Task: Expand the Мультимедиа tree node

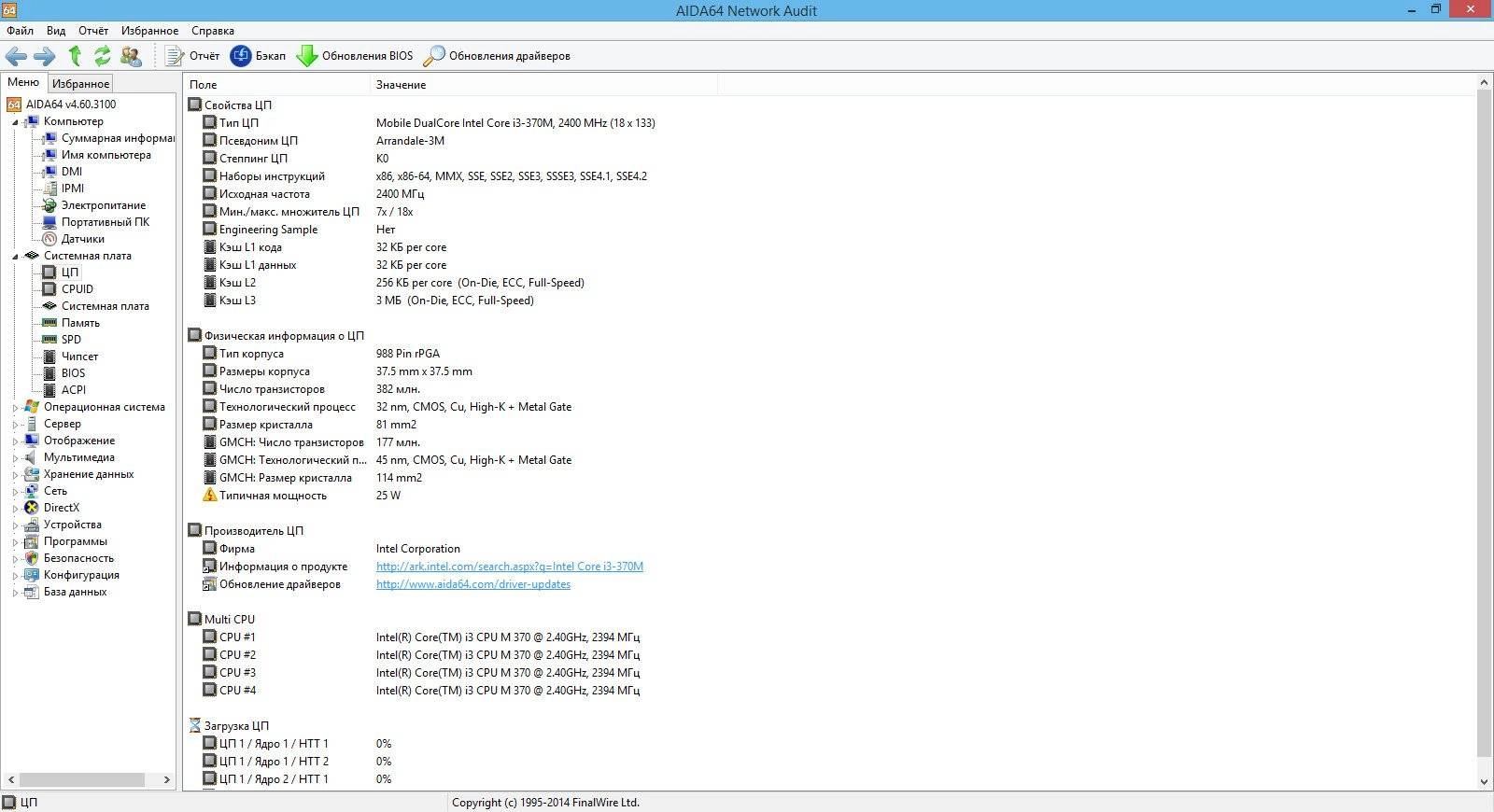Action: (15, 458)
